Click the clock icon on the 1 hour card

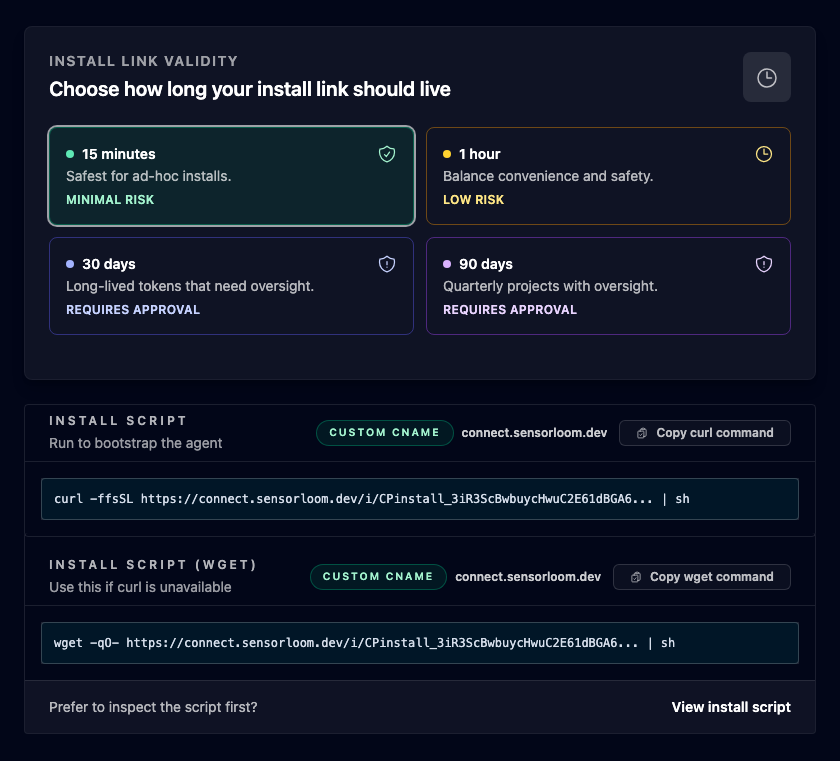(764, 154)
